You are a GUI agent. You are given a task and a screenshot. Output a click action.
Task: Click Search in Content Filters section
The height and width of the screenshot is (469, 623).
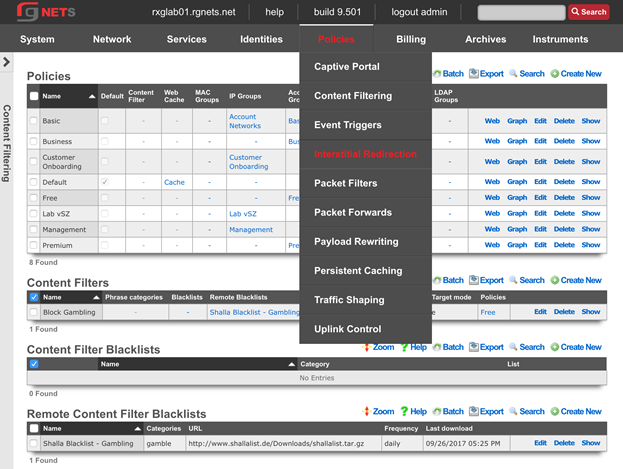pos(527,280)
